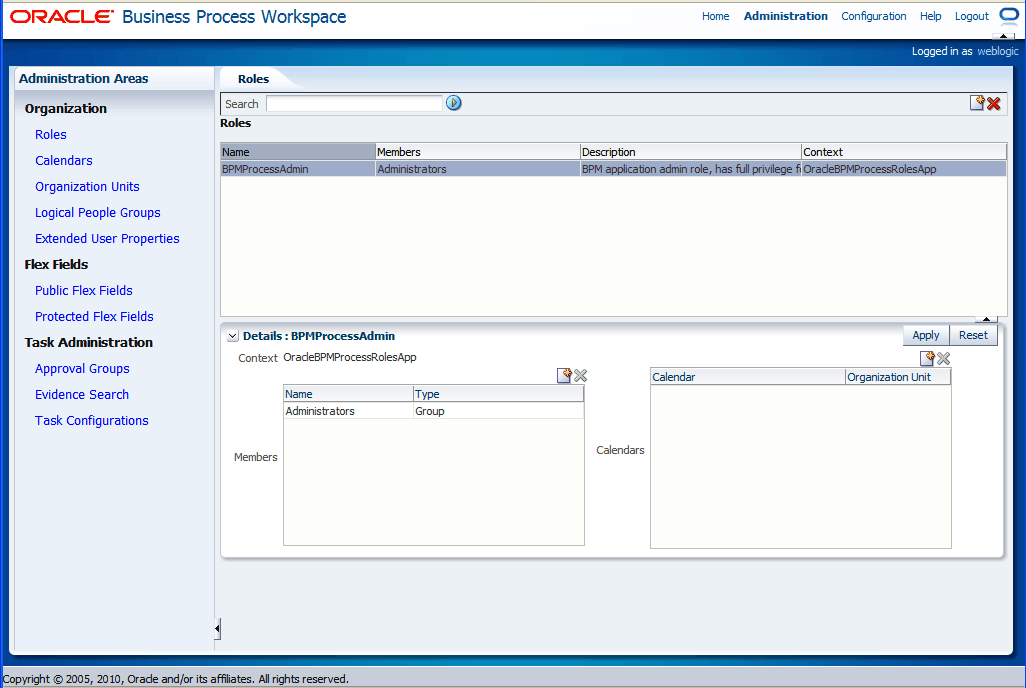This screenshot has width=1026, height=688.
Task: Click weblogic user name link
Action: tap(997, 51)
